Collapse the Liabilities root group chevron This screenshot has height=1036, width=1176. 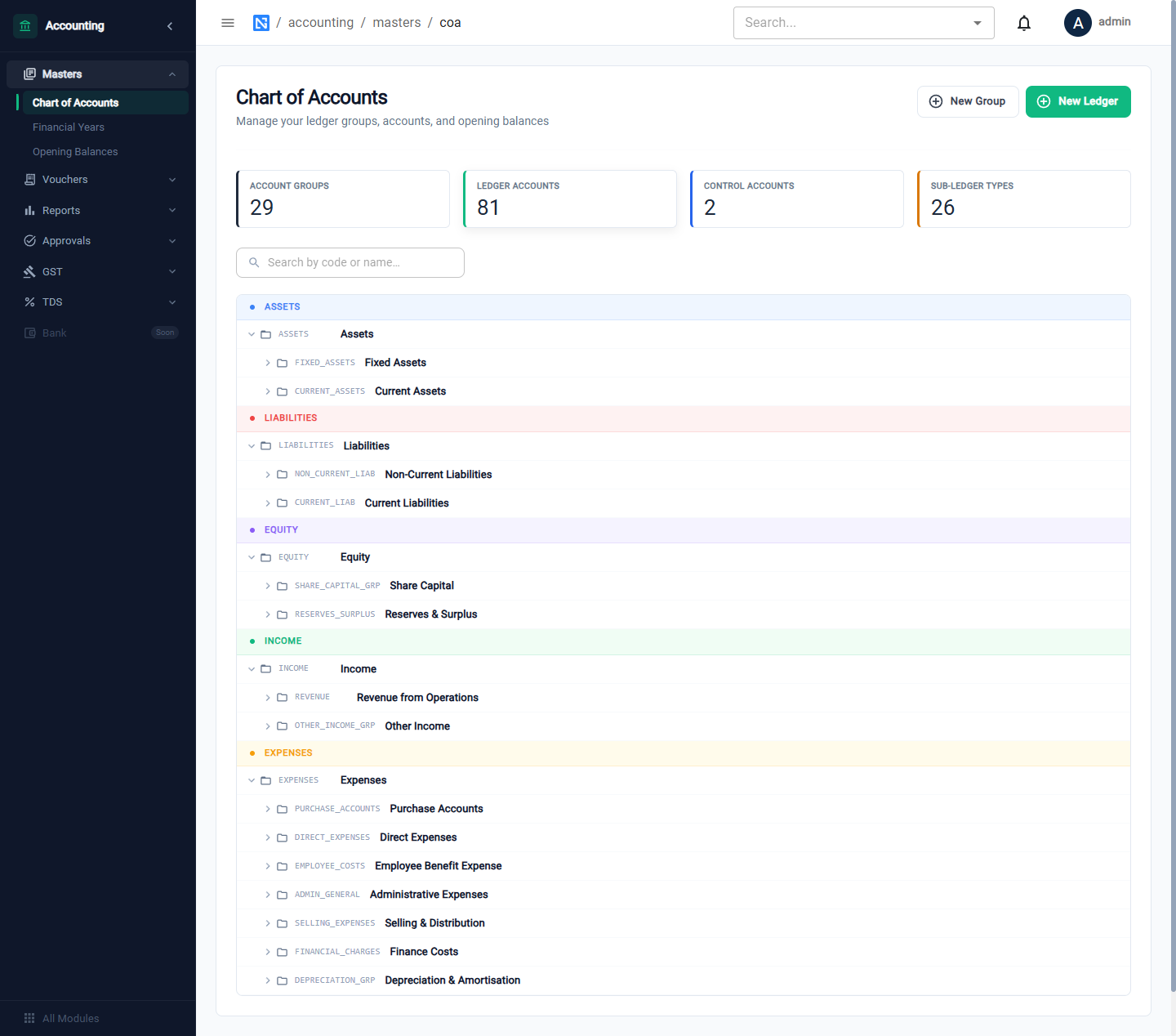tap(252, 446)
